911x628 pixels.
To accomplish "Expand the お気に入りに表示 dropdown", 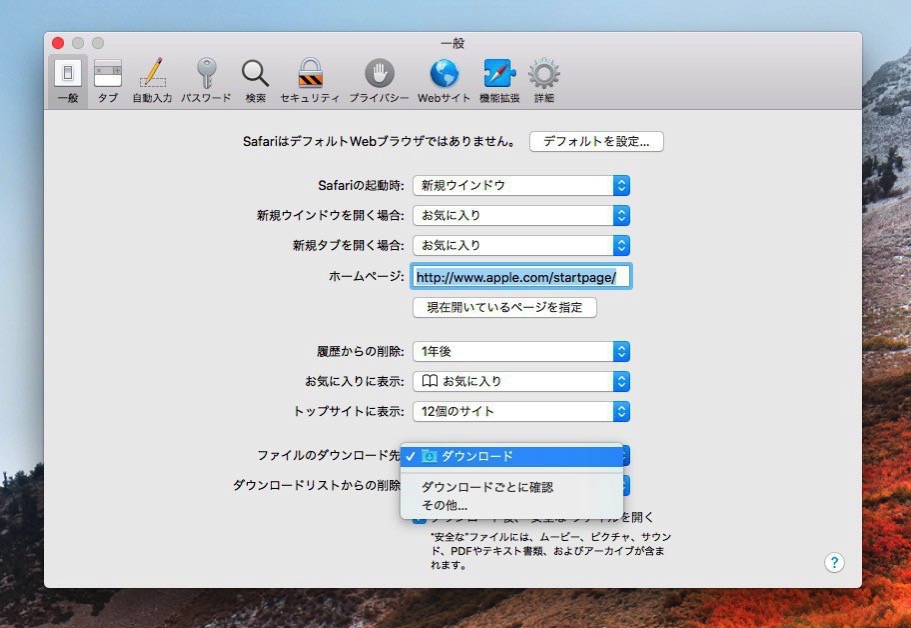I will coord(521,381).
